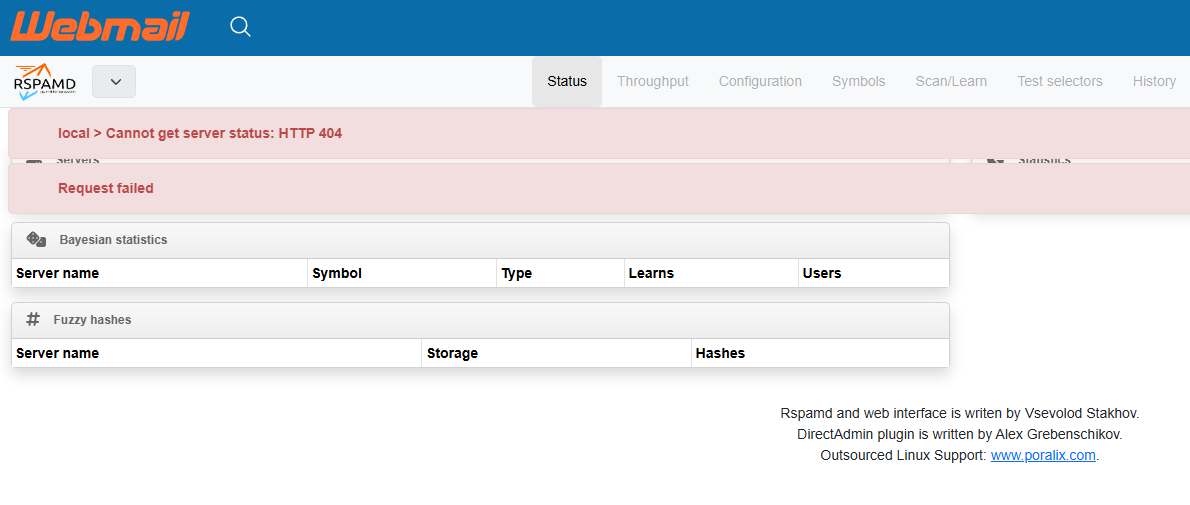The height and width of the screenshot is (505, 1190).
Task: Expand the dropdown next to RSPAMD logo
Action: (114, 82)
